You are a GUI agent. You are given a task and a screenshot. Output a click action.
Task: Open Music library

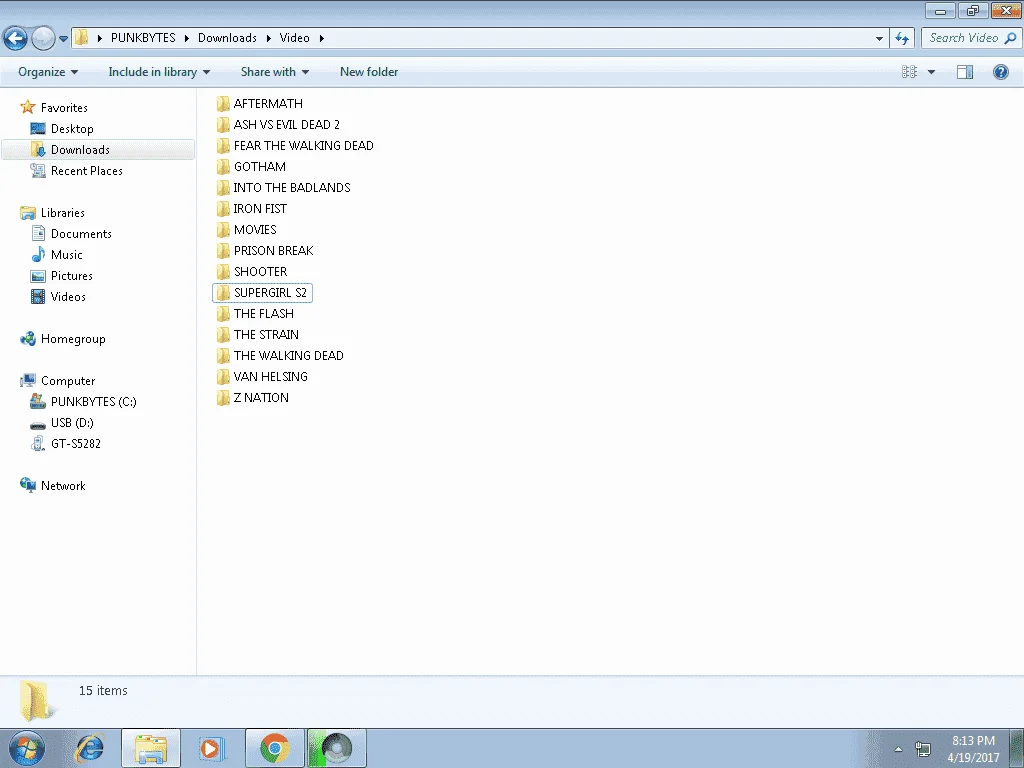pos(67,255)
